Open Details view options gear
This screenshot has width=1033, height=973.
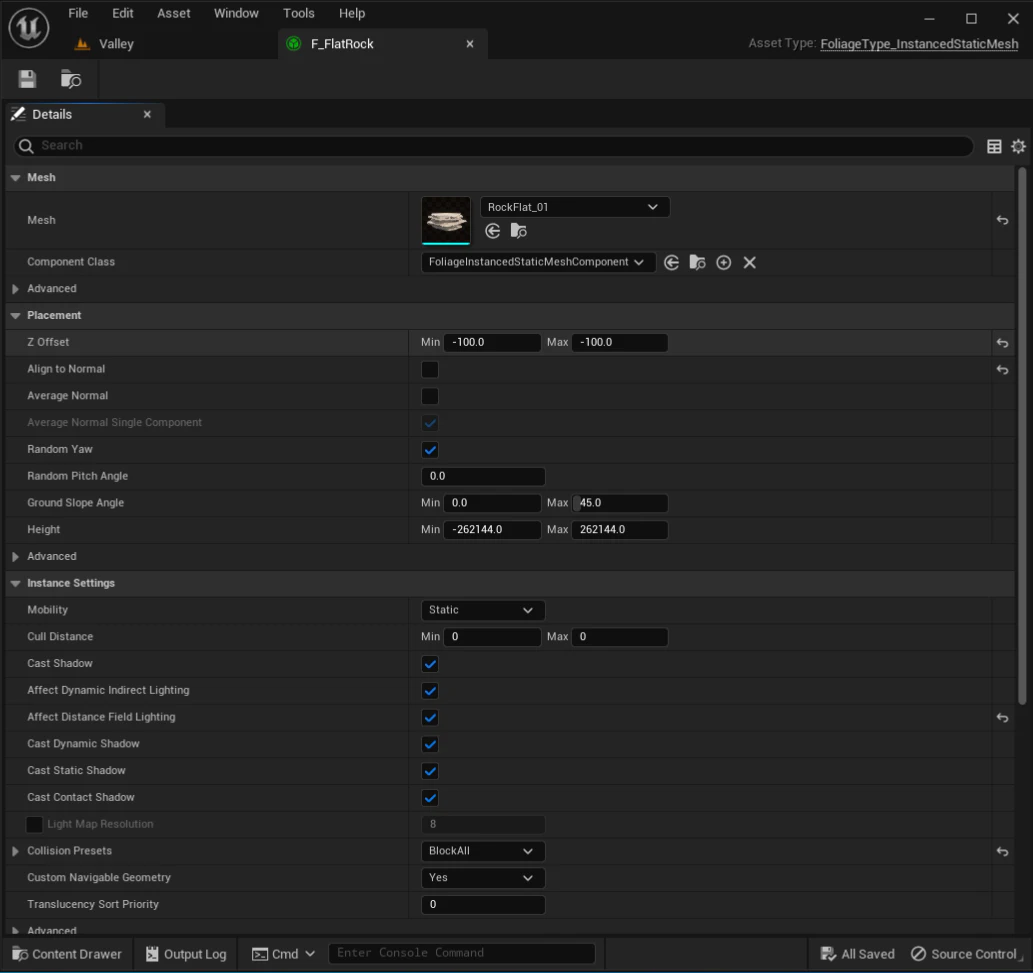click(1019, 146)
